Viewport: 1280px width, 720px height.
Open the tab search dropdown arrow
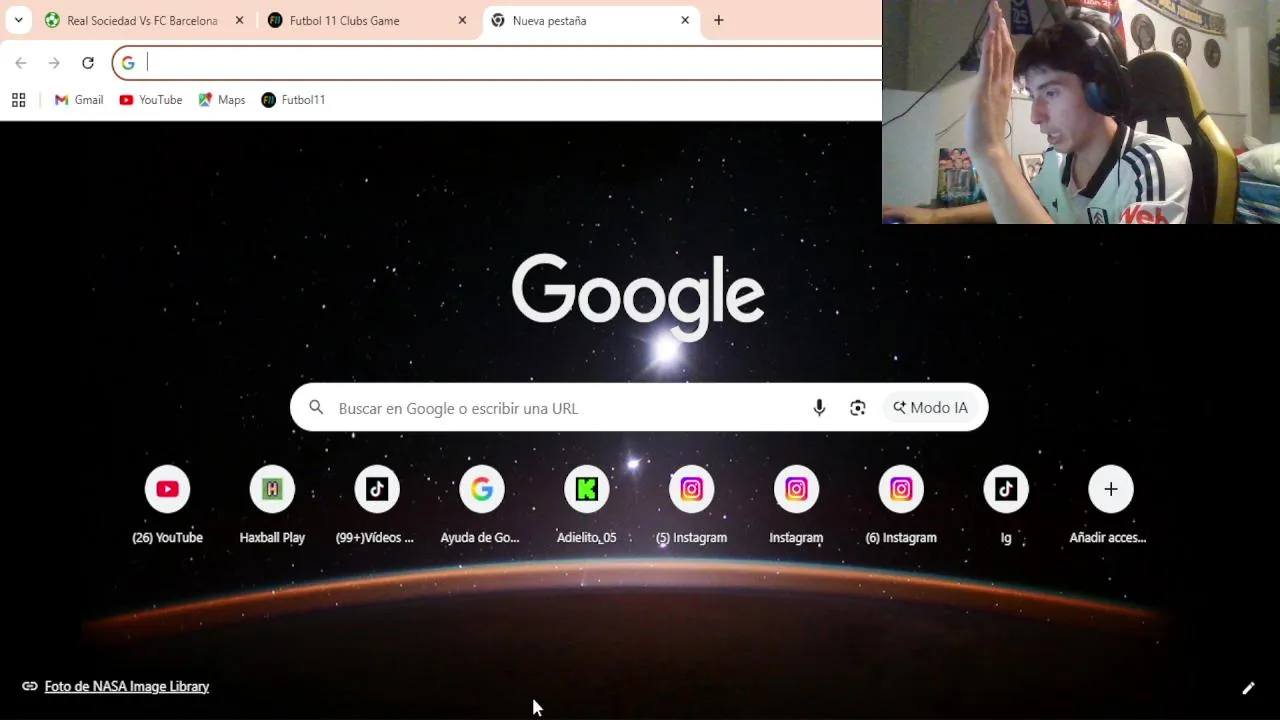(x=18, y=20)
